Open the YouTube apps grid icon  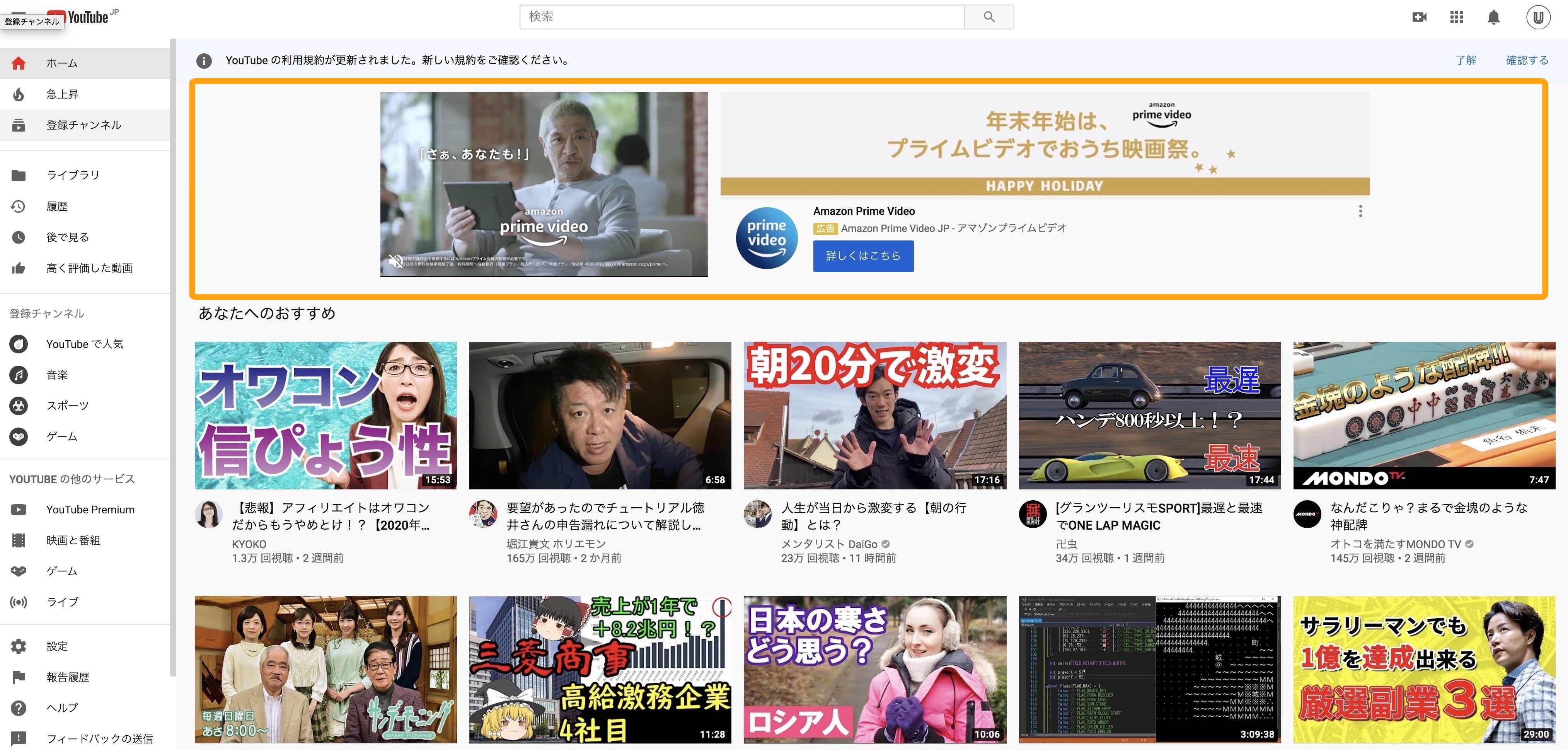1457,17
